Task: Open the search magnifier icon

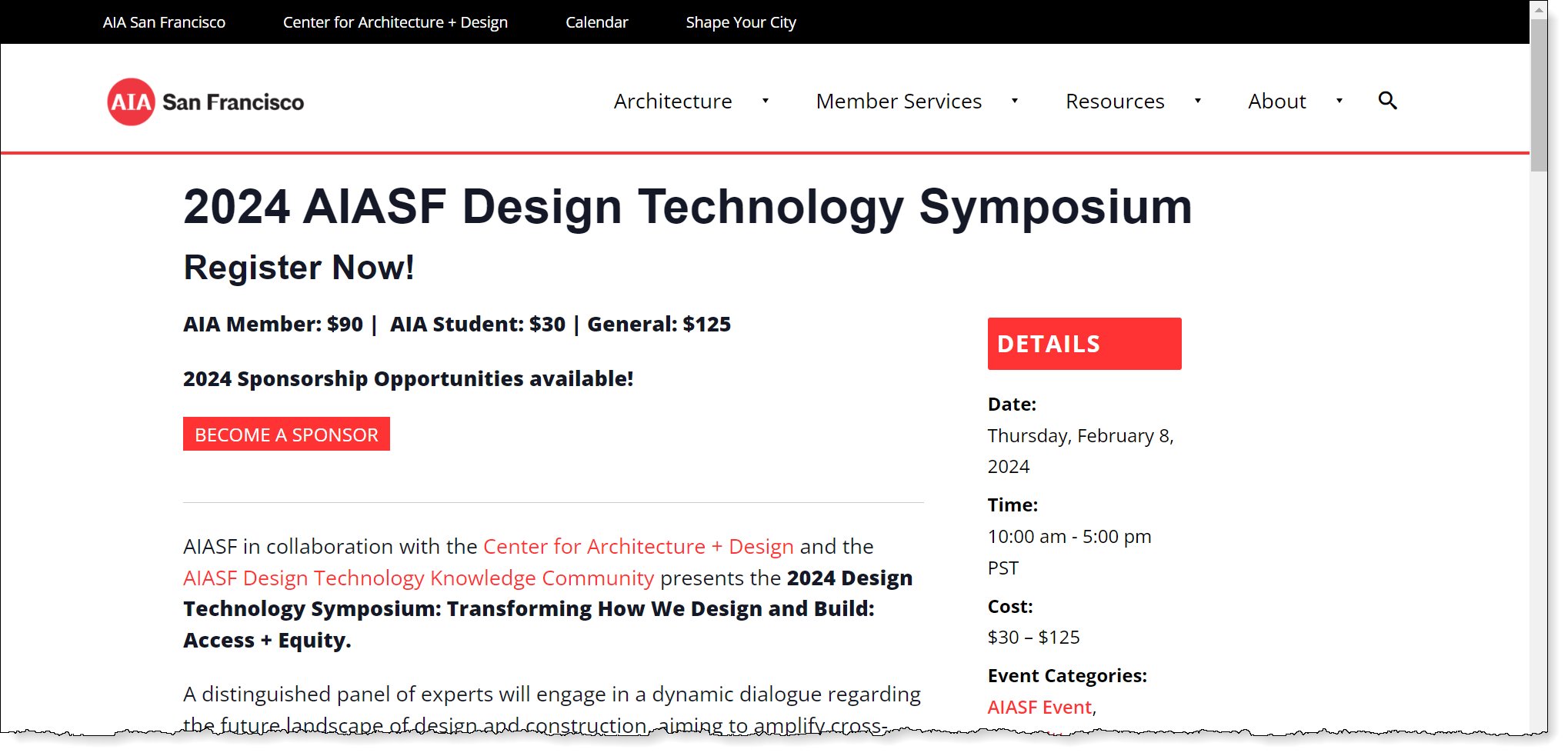Action: click(x=1387, y=101)
